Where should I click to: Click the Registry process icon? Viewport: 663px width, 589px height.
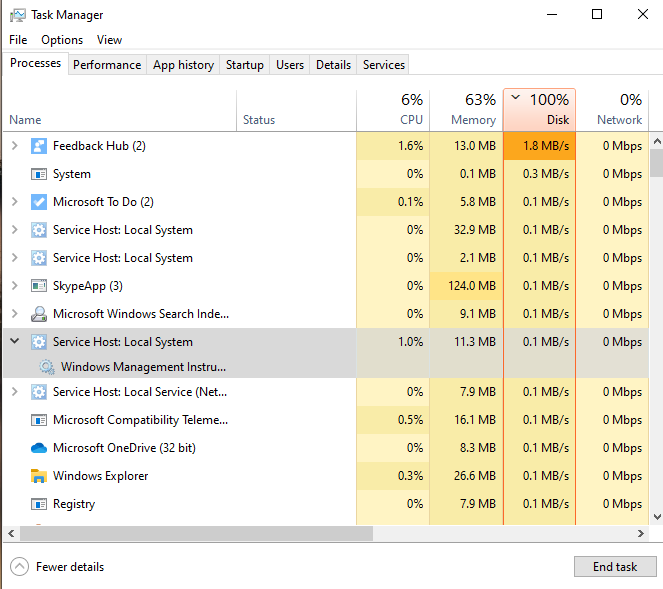click(38, 504)
